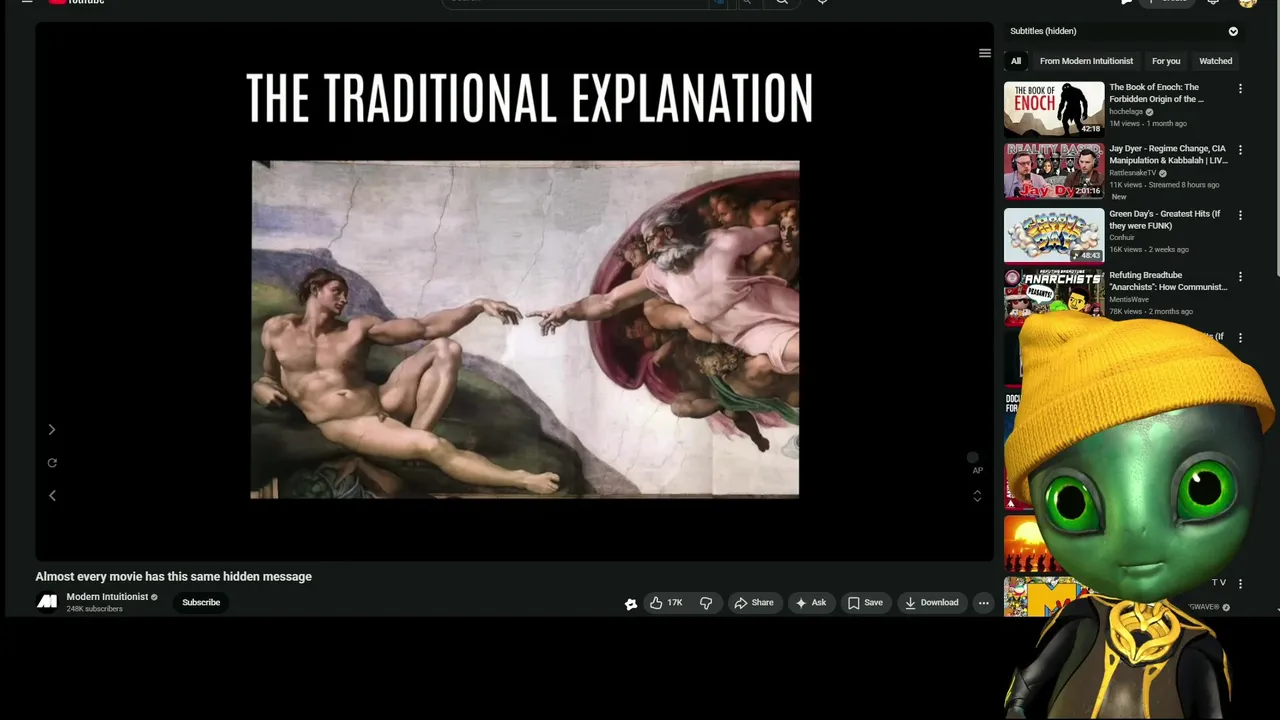Open the hamburger guide menu
This screenshot has width=1280, height=720.
27,2
